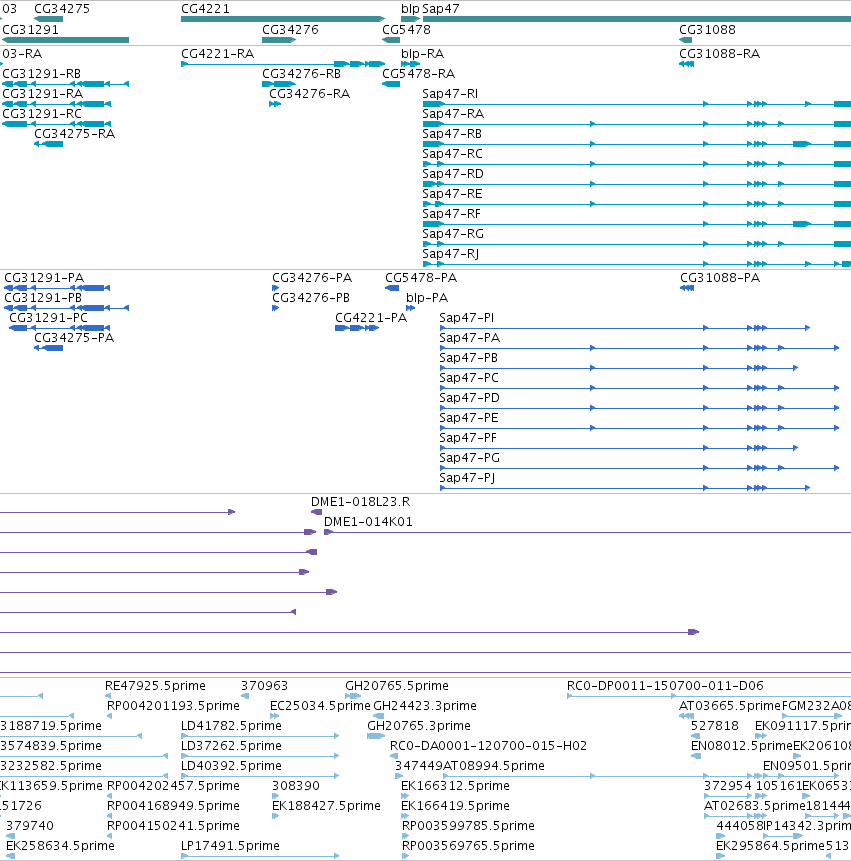Select the CG31291 gene bar in top track
This screenshot has height=861, width=851.
click(x=65, y=40)
